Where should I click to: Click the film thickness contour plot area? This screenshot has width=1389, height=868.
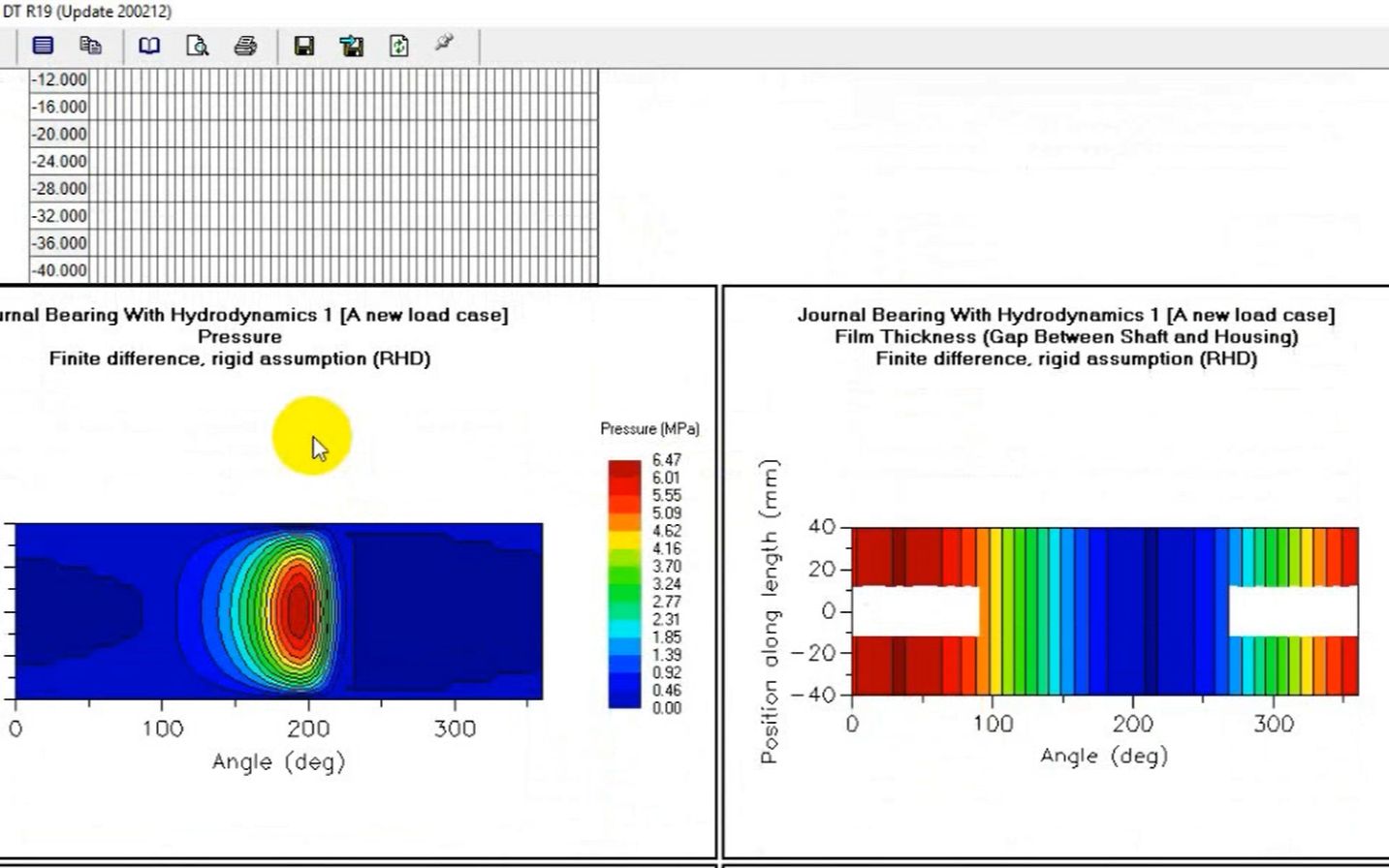click(1105, 611)
